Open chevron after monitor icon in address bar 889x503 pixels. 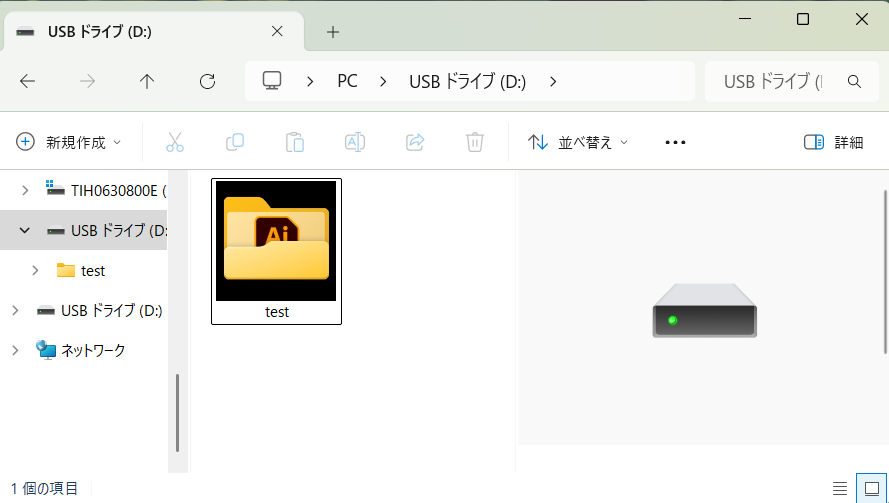(x=310, y=82)
